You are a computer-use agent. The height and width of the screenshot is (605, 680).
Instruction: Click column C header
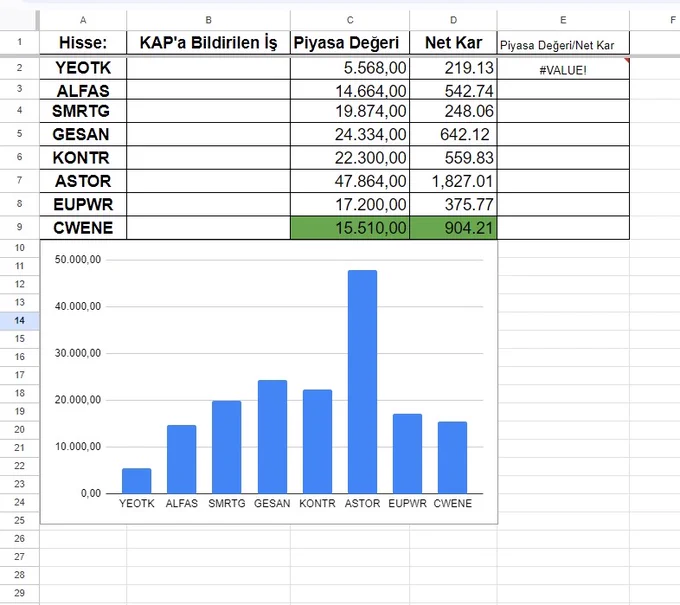350,20
